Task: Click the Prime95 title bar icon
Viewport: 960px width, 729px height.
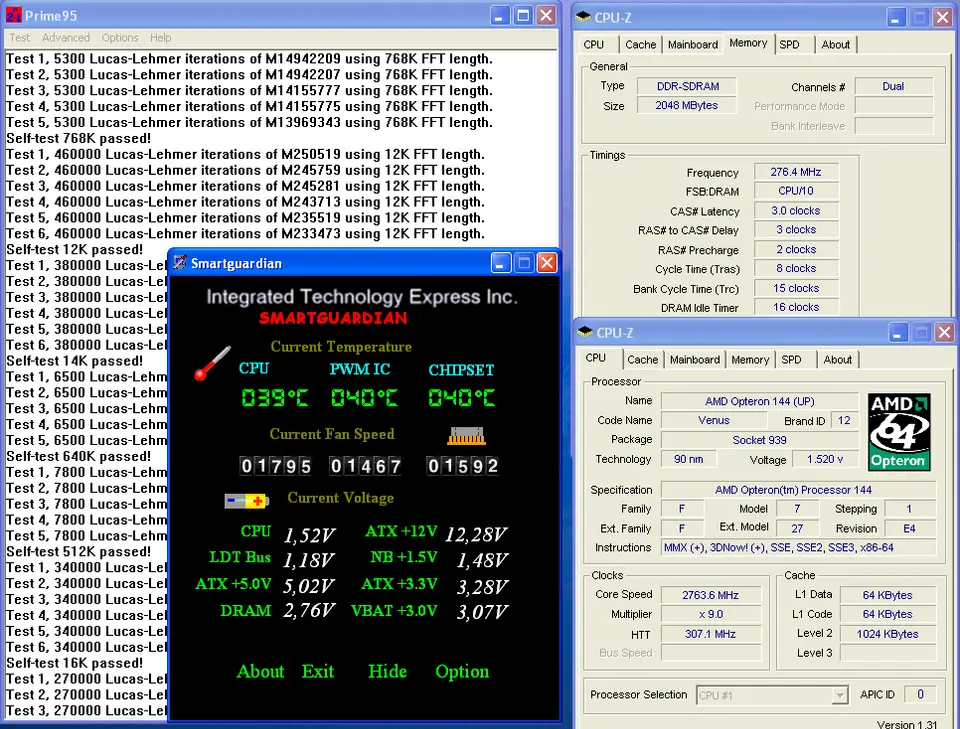Action: coord(13,16)
